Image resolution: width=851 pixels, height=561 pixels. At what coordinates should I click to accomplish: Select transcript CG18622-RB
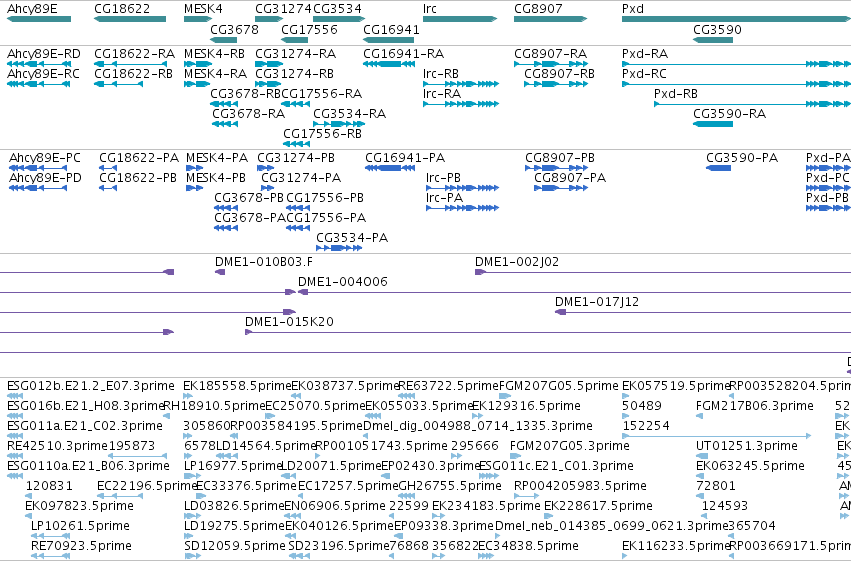pyautogui.click(x=134, y=74)
